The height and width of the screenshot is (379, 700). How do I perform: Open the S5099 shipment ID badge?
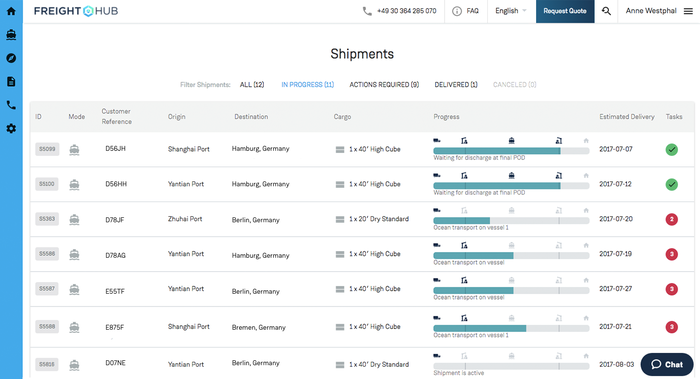point(47,149)
